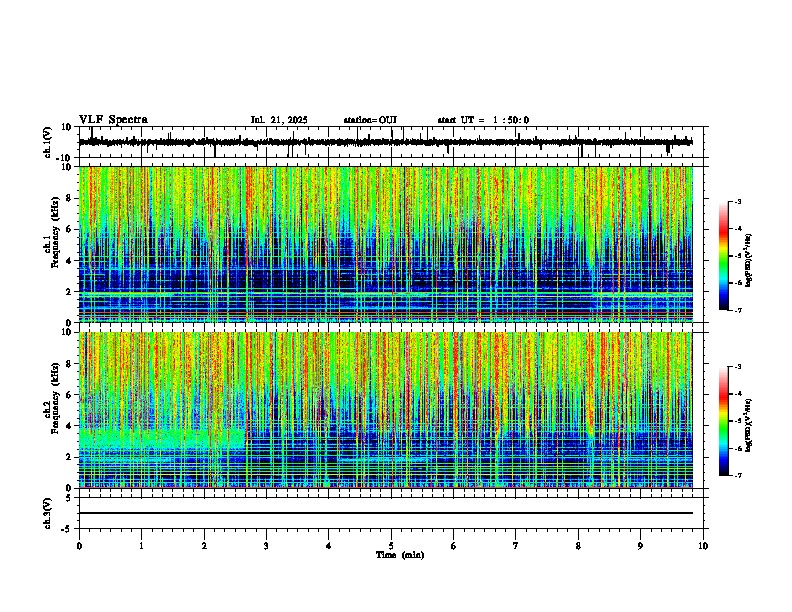Click the time axis tick labeled 1

click(141, 546)
